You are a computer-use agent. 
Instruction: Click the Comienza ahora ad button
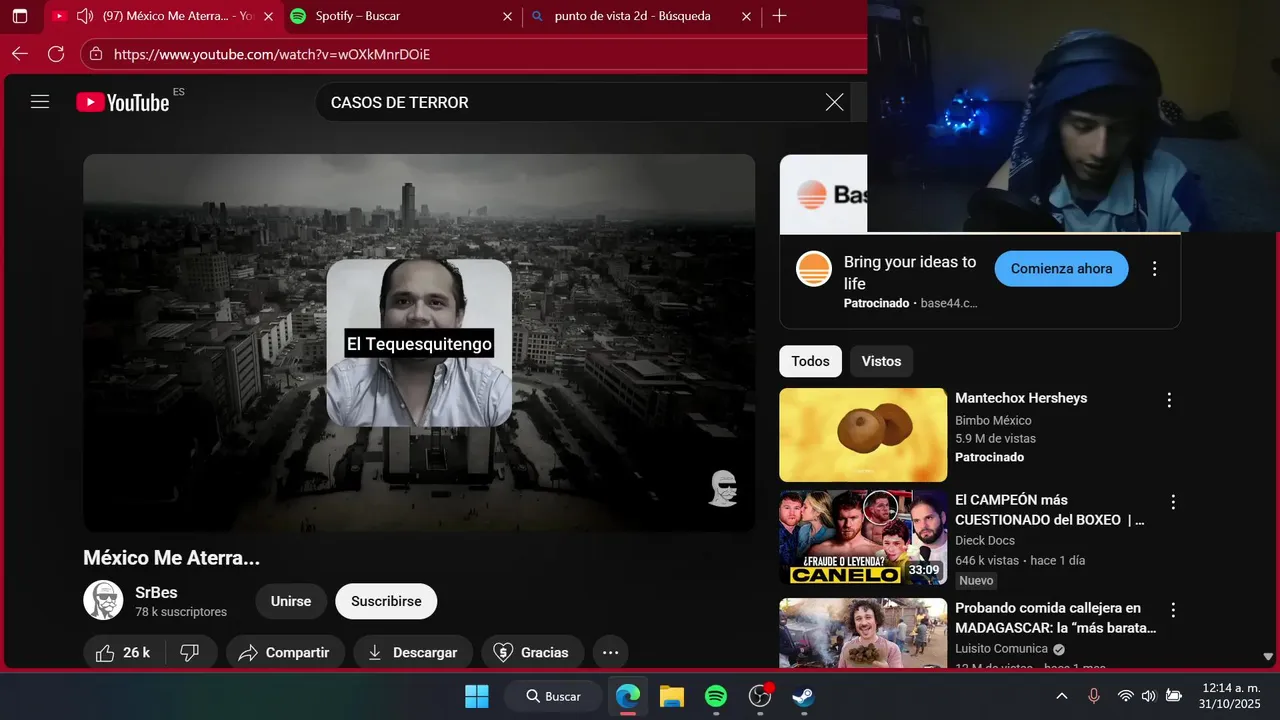tap(1061, 269)
